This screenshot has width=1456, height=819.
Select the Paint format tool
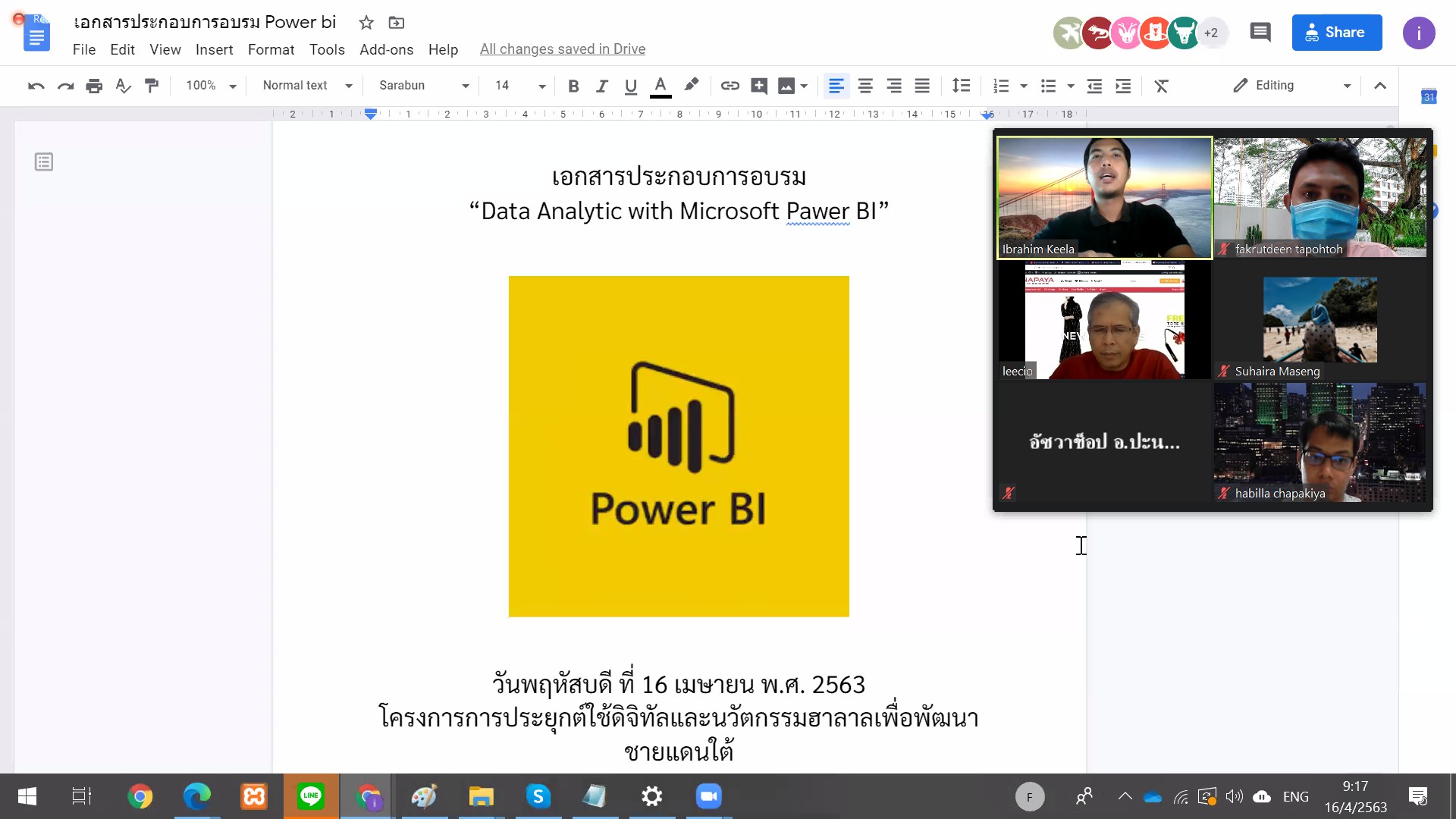152,86
